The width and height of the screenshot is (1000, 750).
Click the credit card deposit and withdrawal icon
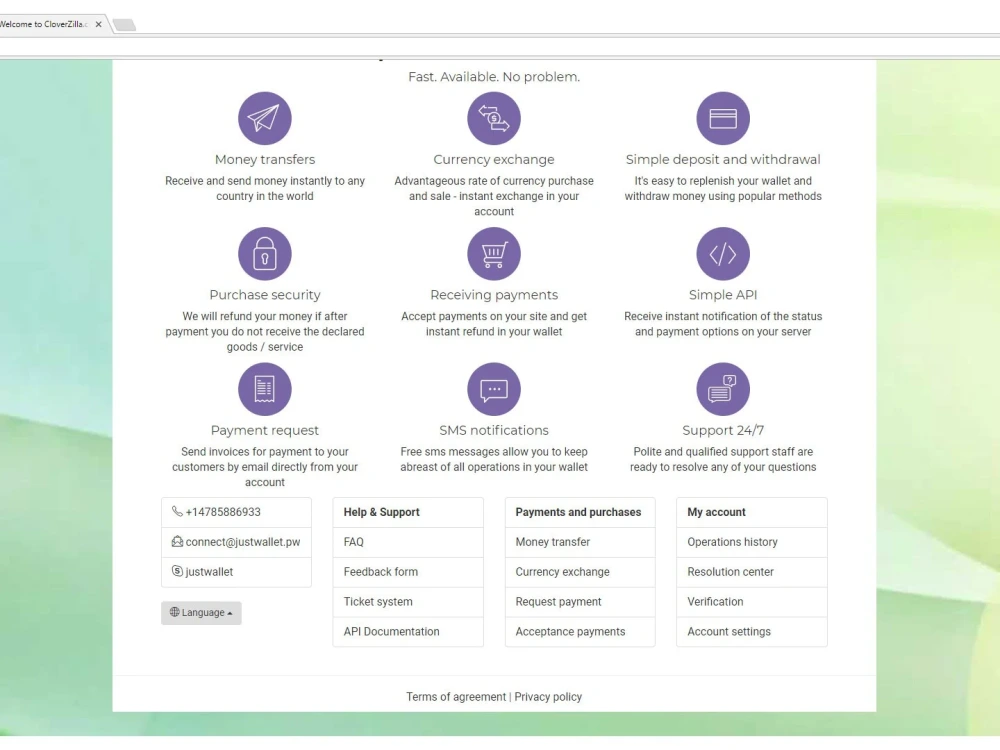pyautogui.click(x=723, y=118)
